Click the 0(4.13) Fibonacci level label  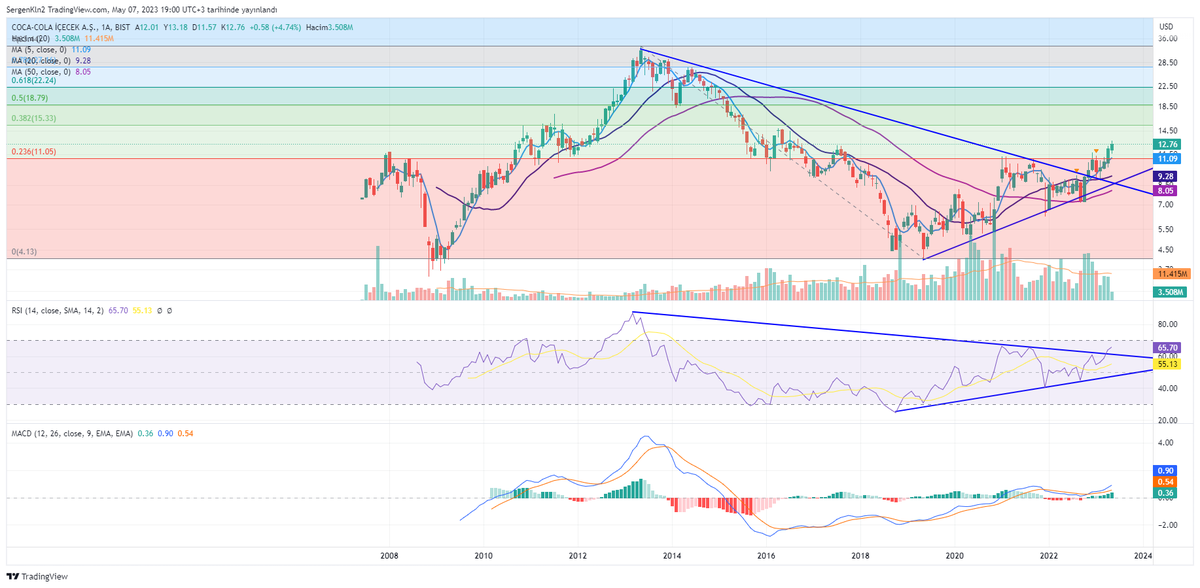coord(26,252)
